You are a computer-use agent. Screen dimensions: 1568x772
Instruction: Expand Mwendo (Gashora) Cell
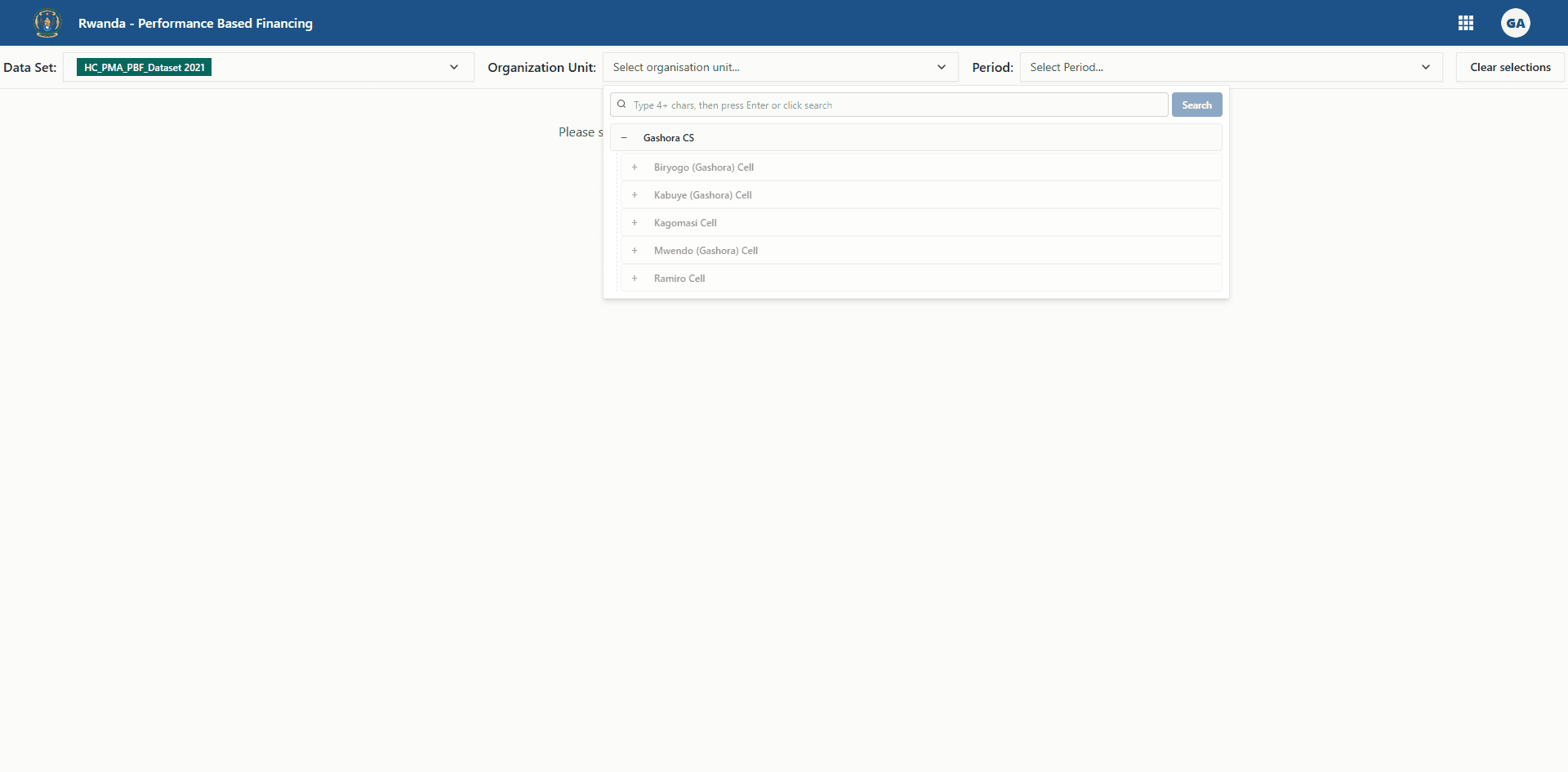(x=635, y=250)
